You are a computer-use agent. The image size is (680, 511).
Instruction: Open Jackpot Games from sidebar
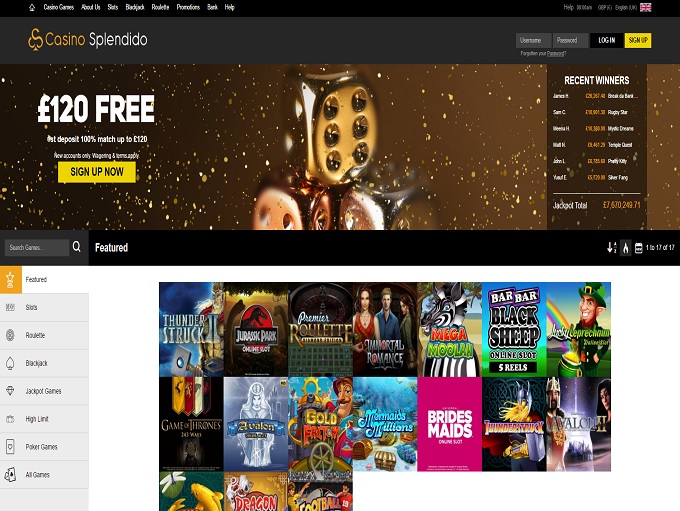pos(44,391)
